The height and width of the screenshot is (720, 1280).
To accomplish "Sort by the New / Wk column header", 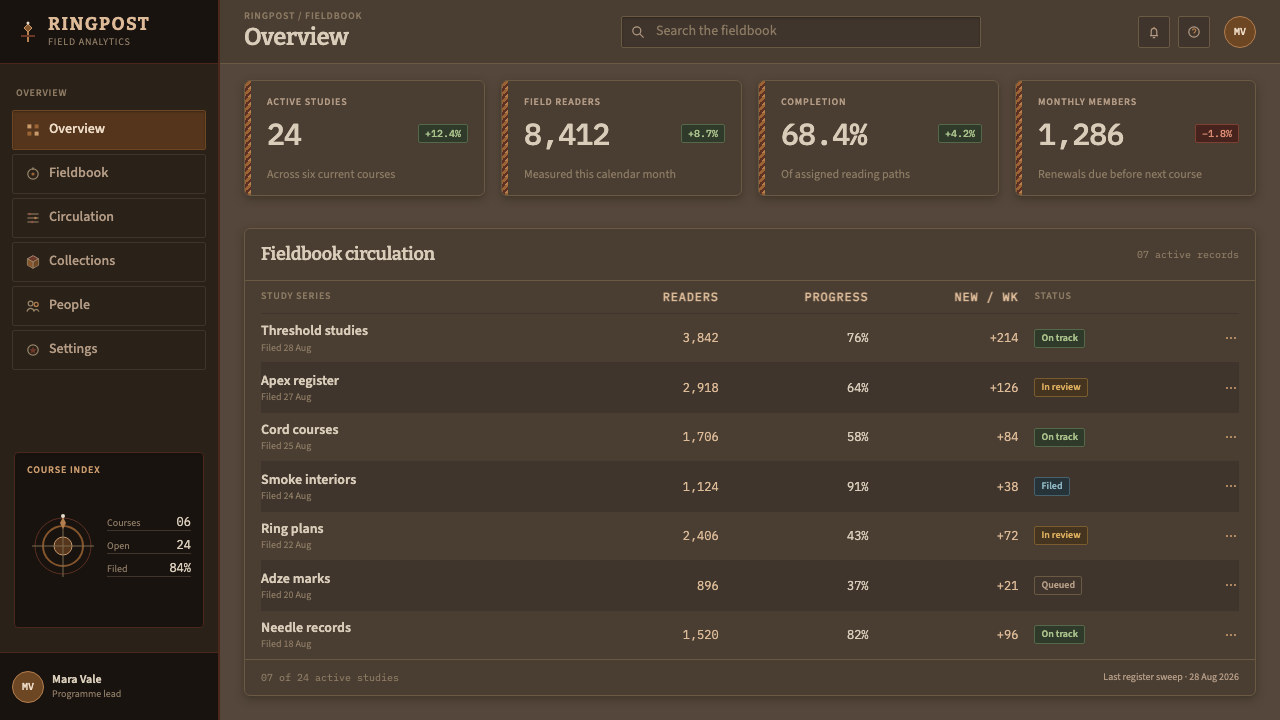I will 986,297.
